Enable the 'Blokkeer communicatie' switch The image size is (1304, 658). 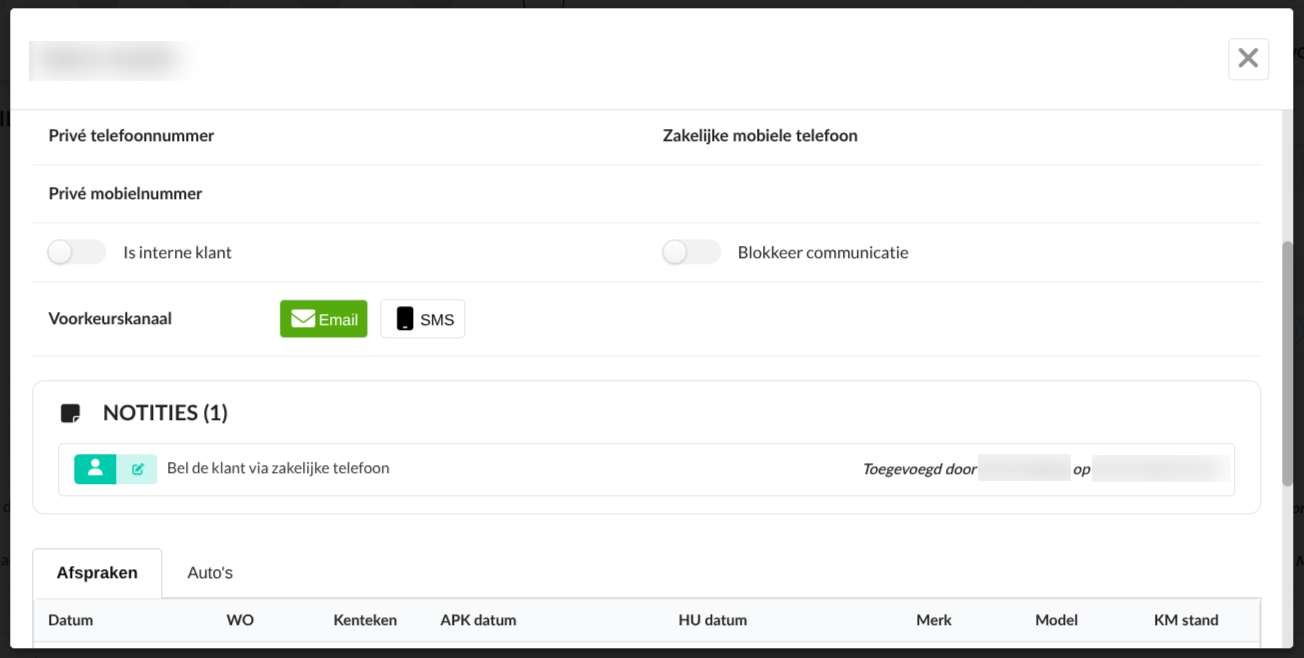coord(691,252)
